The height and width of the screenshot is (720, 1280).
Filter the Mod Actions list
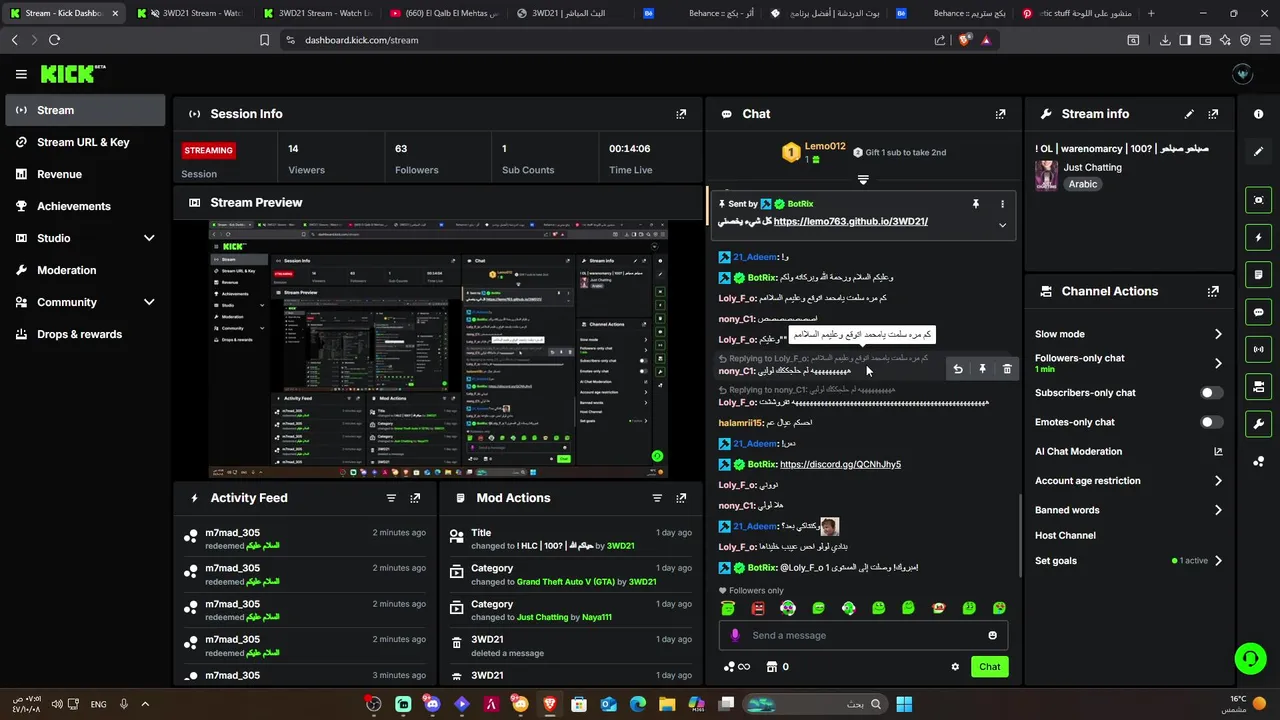pyautogui.click(x=657, y=498)
